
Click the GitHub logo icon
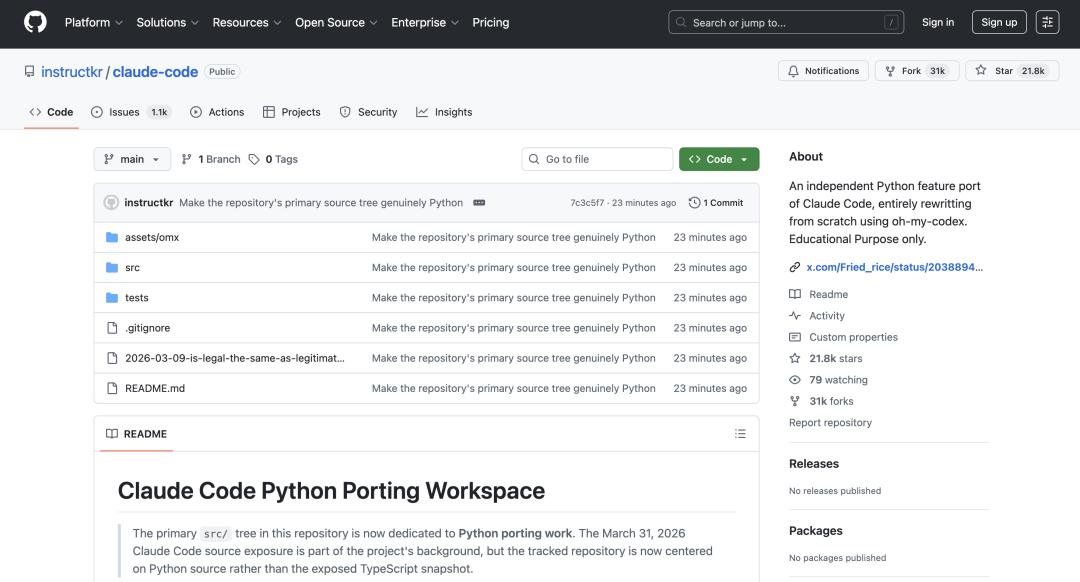point(35,22)
